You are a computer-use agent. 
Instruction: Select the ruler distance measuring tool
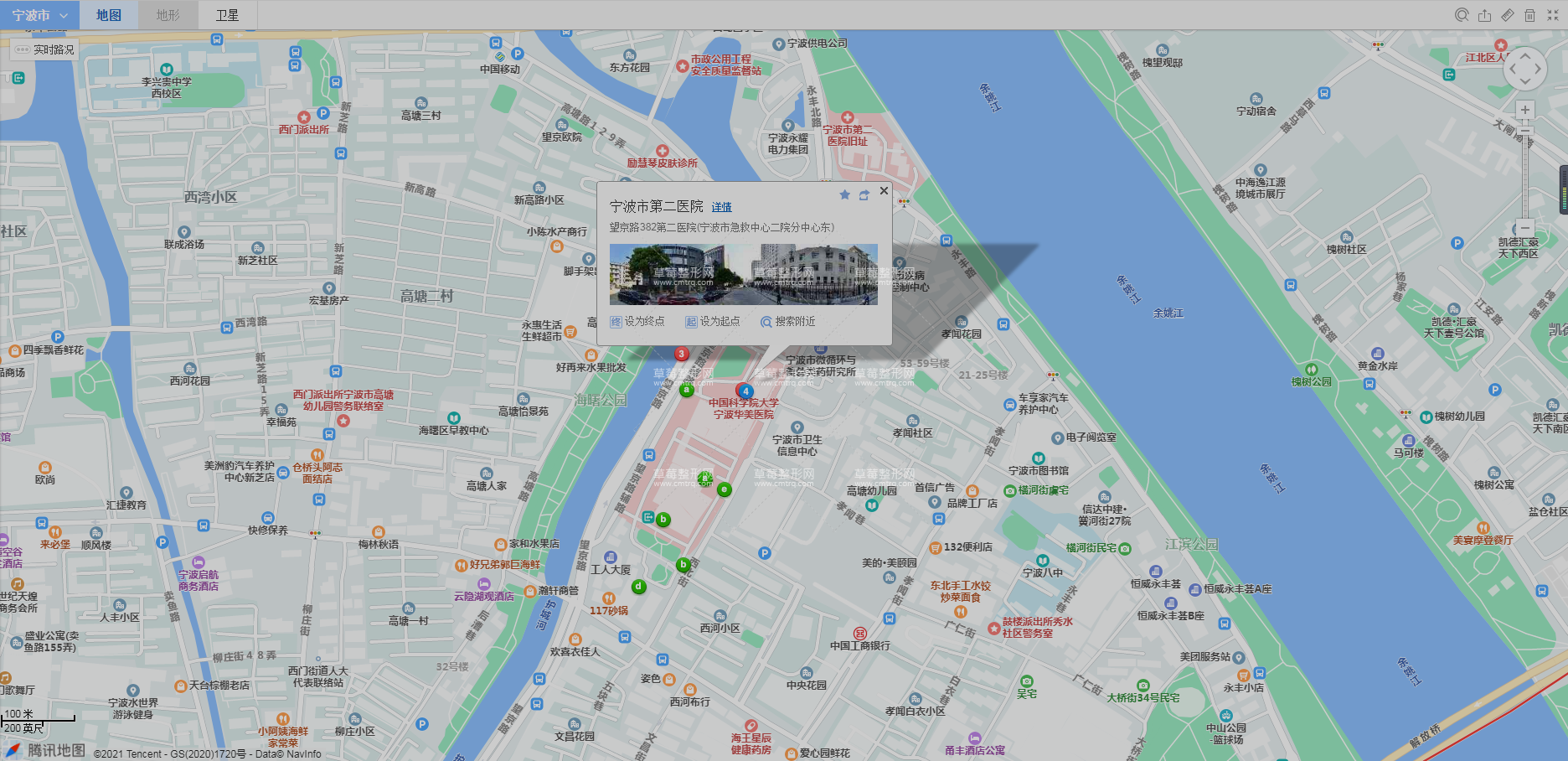(1507, 15)
